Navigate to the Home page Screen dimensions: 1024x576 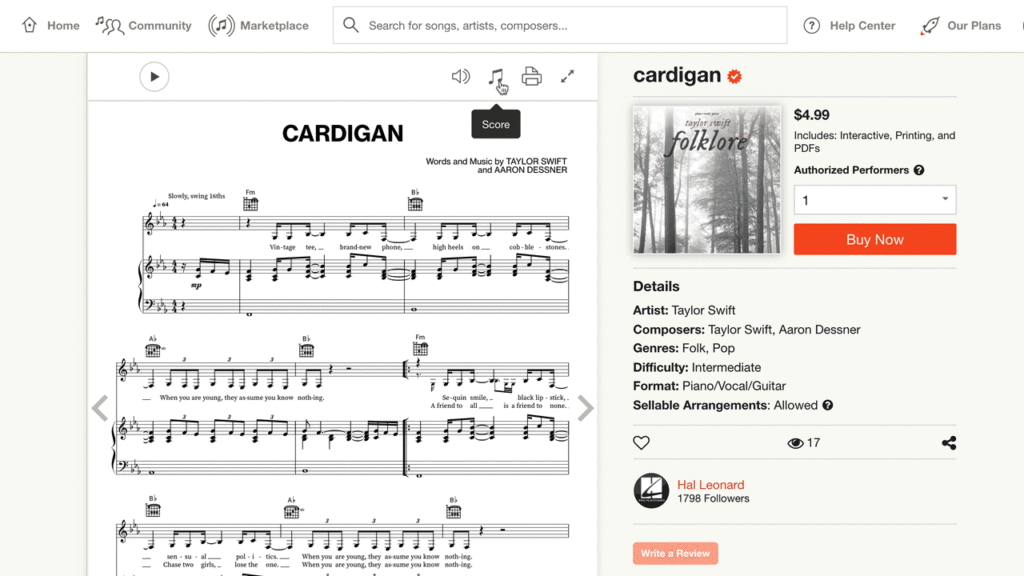coord(50,25)
